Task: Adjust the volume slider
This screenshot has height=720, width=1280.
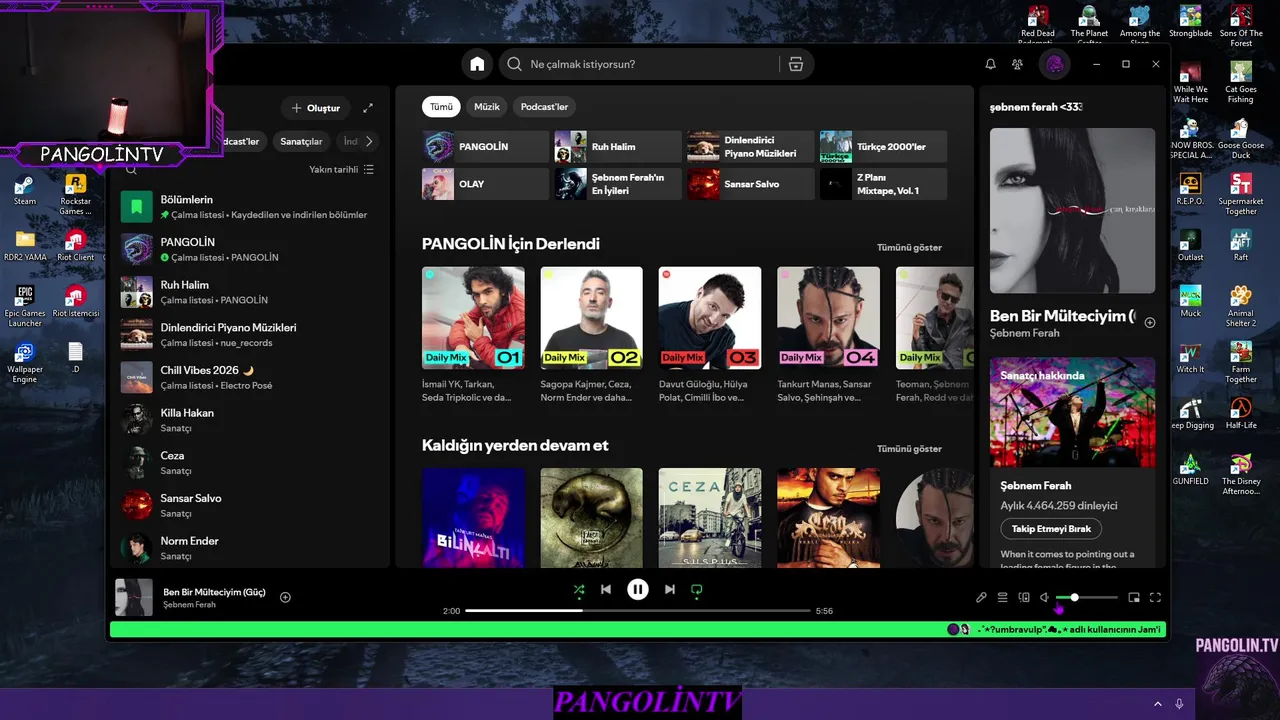Action: (x=1087, y=597)
